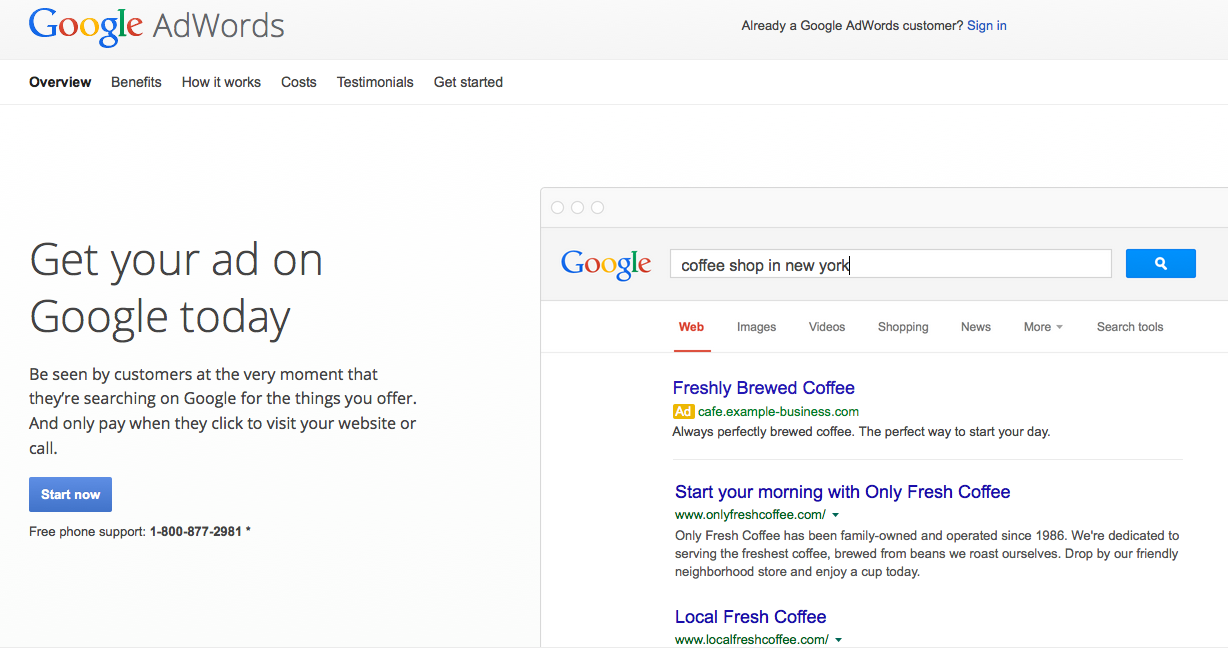This screenshot has width=1228, height=668.
Task: Switch to the Images search tab
Action: [756, 327]
